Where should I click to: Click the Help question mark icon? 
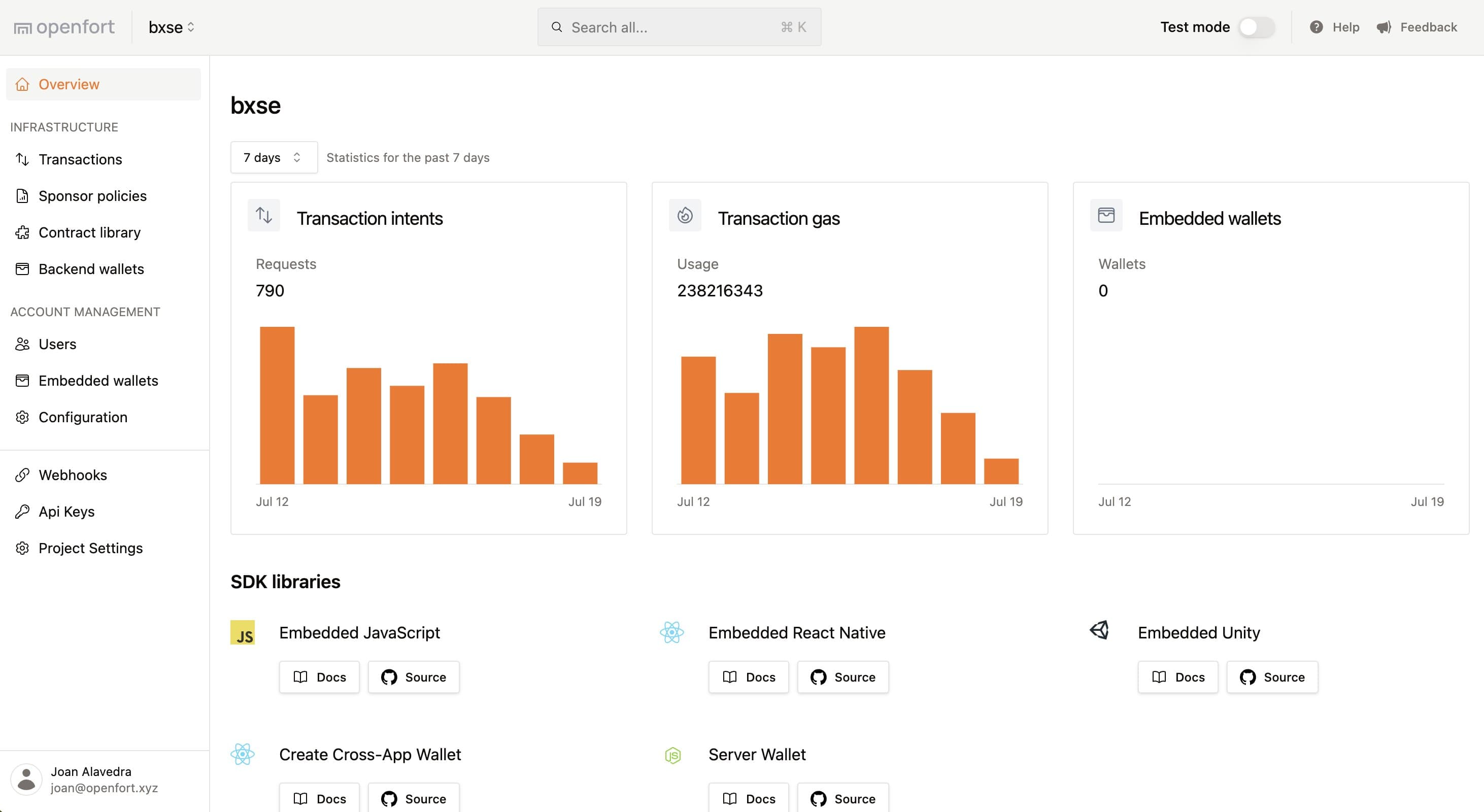pos(1317,27)
